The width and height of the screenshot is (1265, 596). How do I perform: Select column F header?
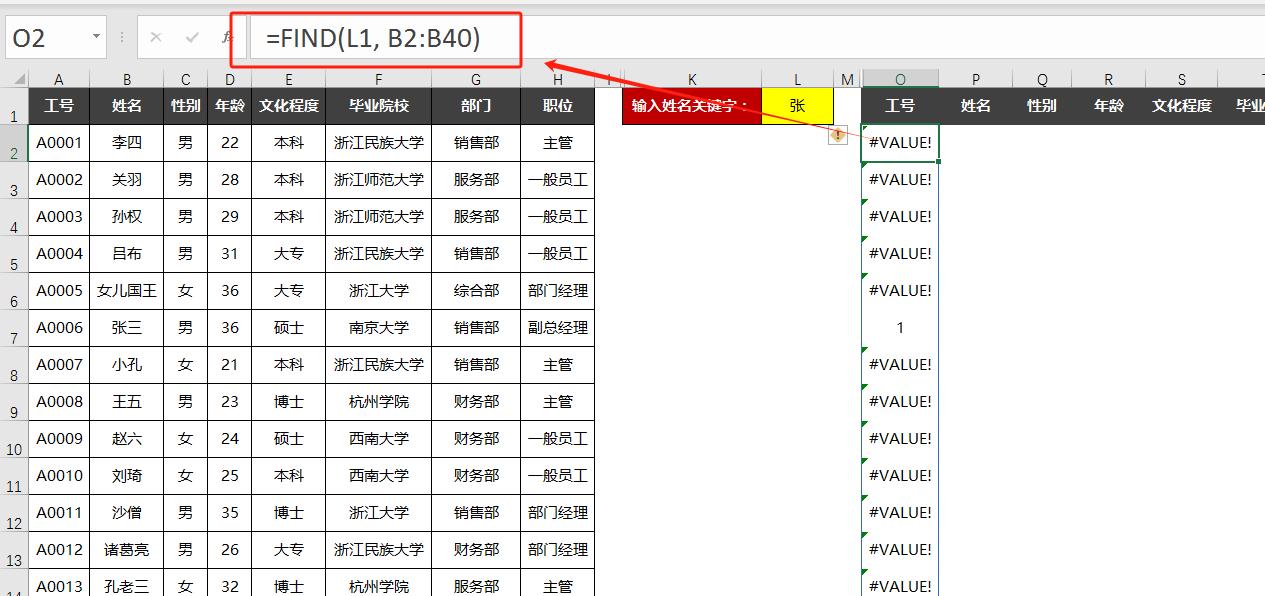click(x=379, y=79)
